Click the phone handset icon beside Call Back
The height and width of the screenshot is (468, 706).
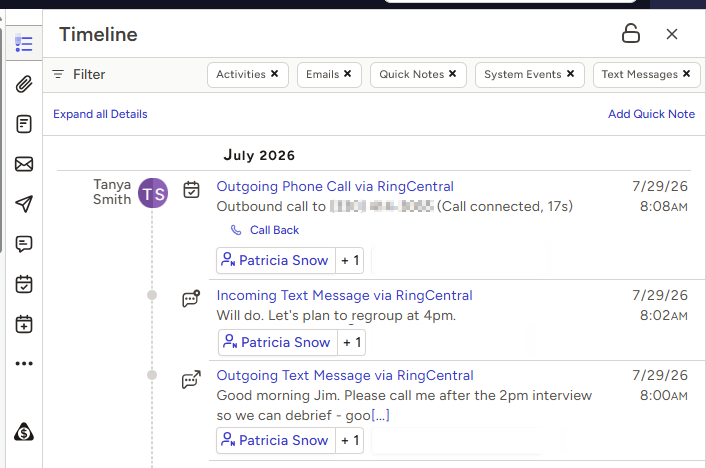(236, 230)
